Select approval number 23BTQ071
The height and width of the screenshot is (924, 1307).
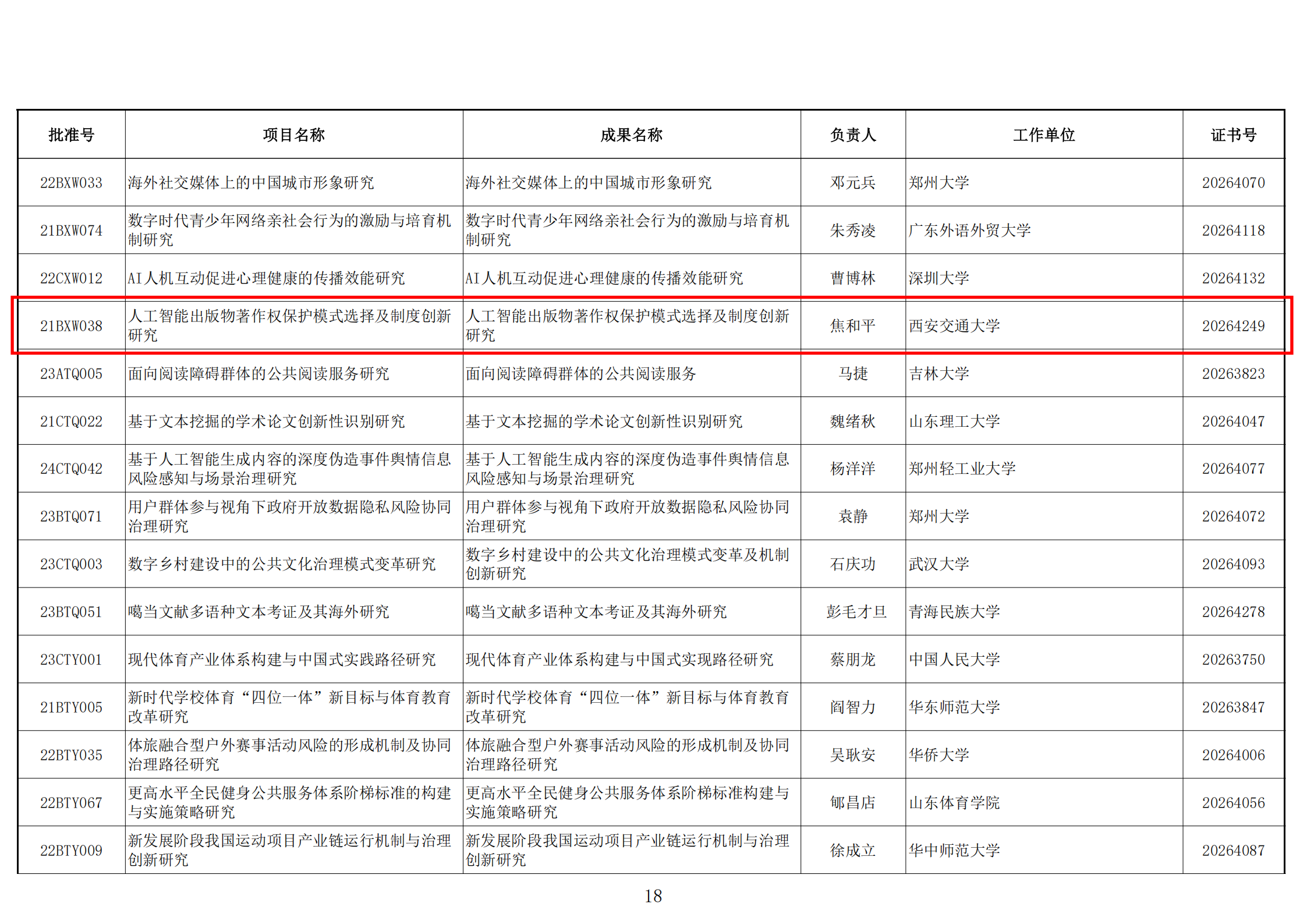[x=71, y=516]
